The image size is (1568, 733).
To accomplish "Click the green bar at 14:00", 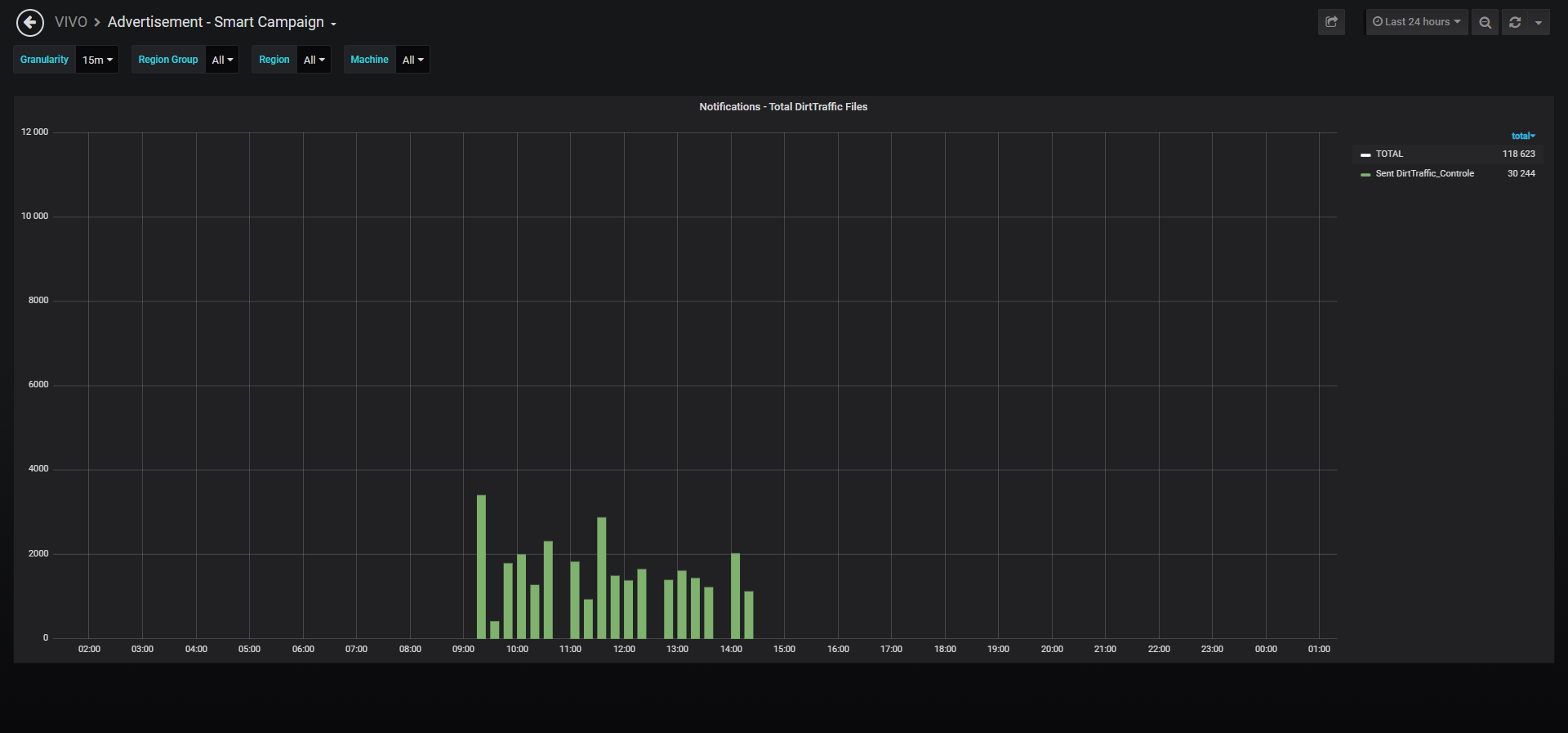I will click(735, 596).
